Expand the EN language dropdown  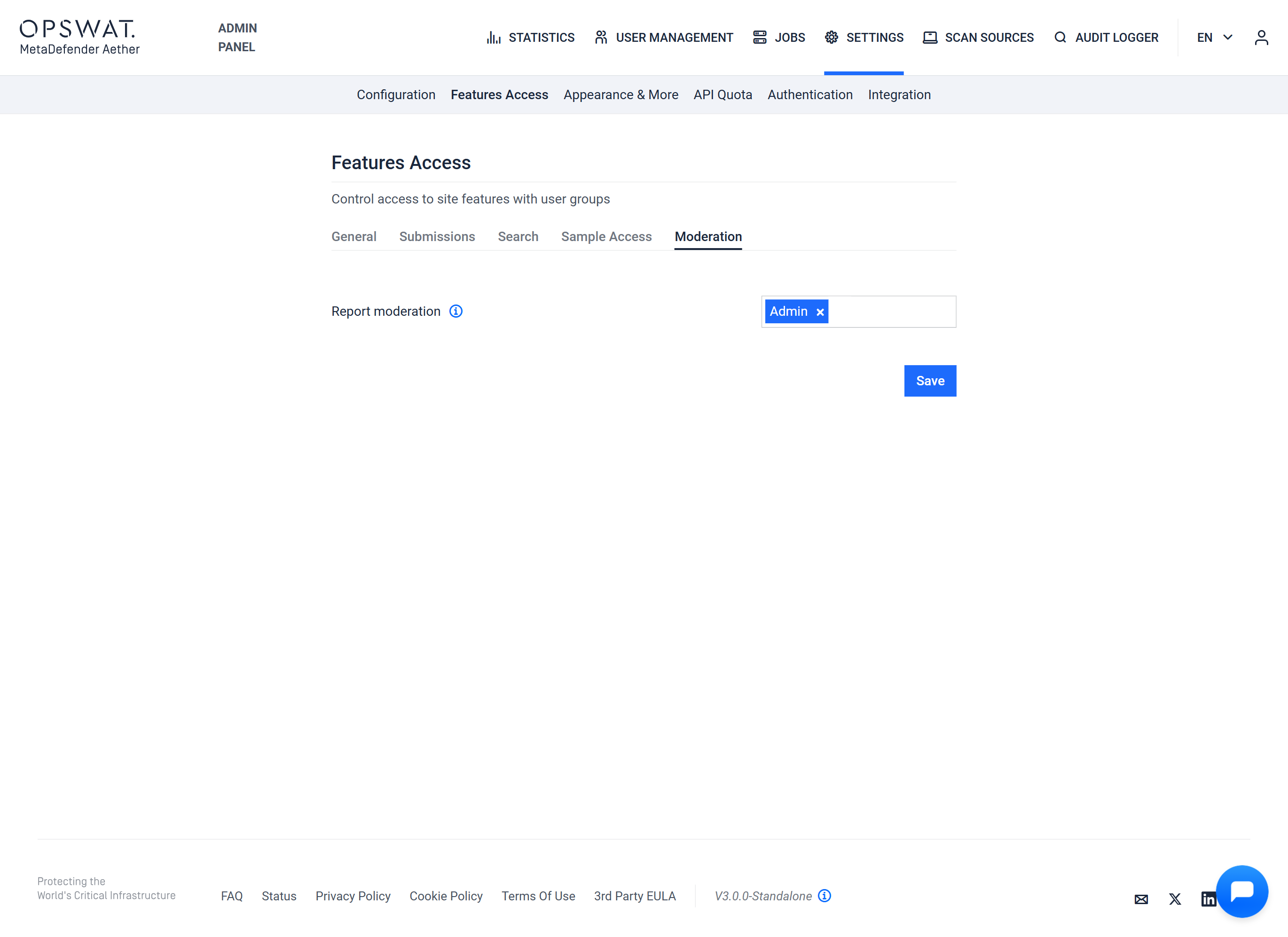click(x=1214, y=38)
